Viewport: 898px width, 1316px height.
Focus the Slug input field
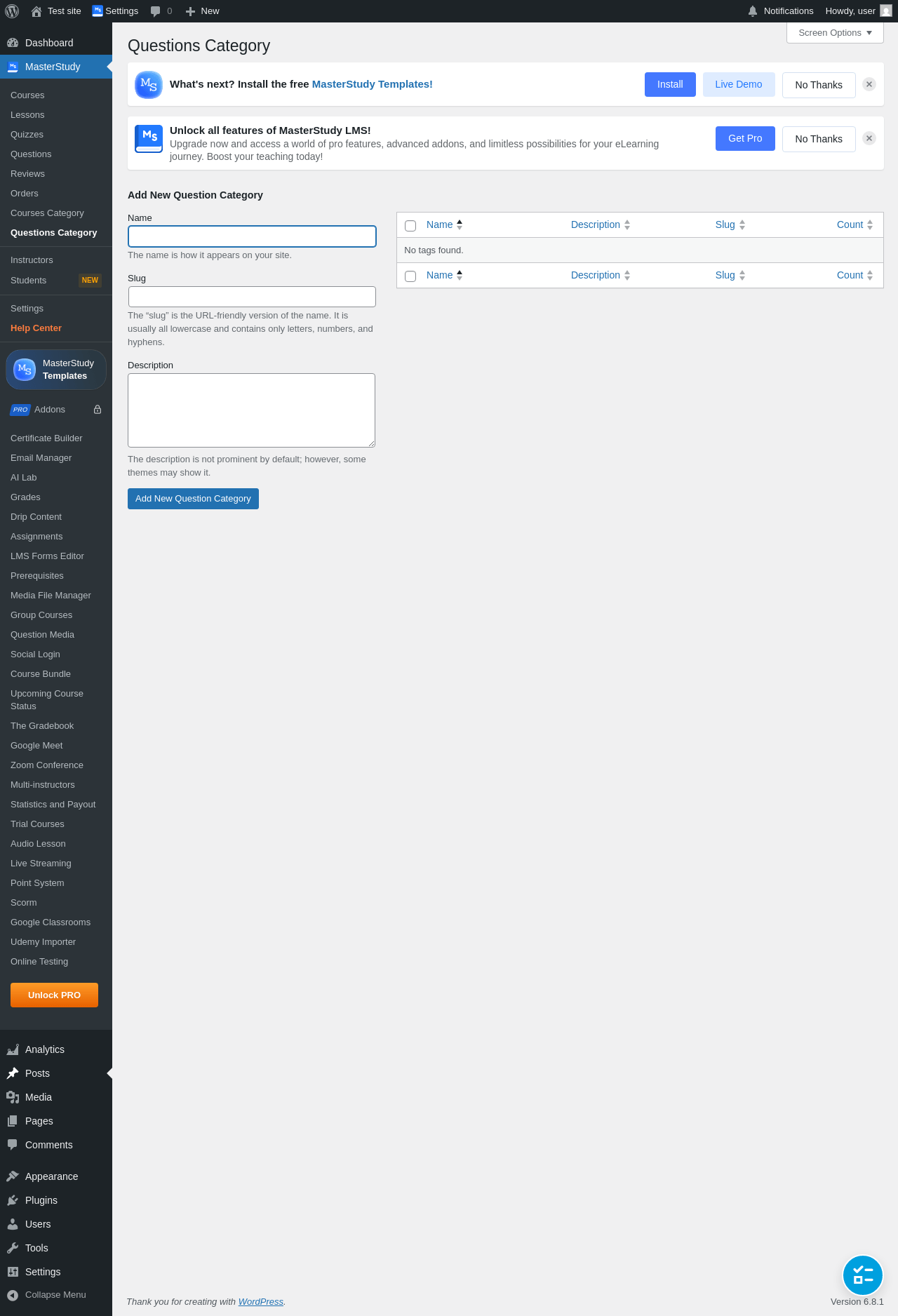click(252, 297)
